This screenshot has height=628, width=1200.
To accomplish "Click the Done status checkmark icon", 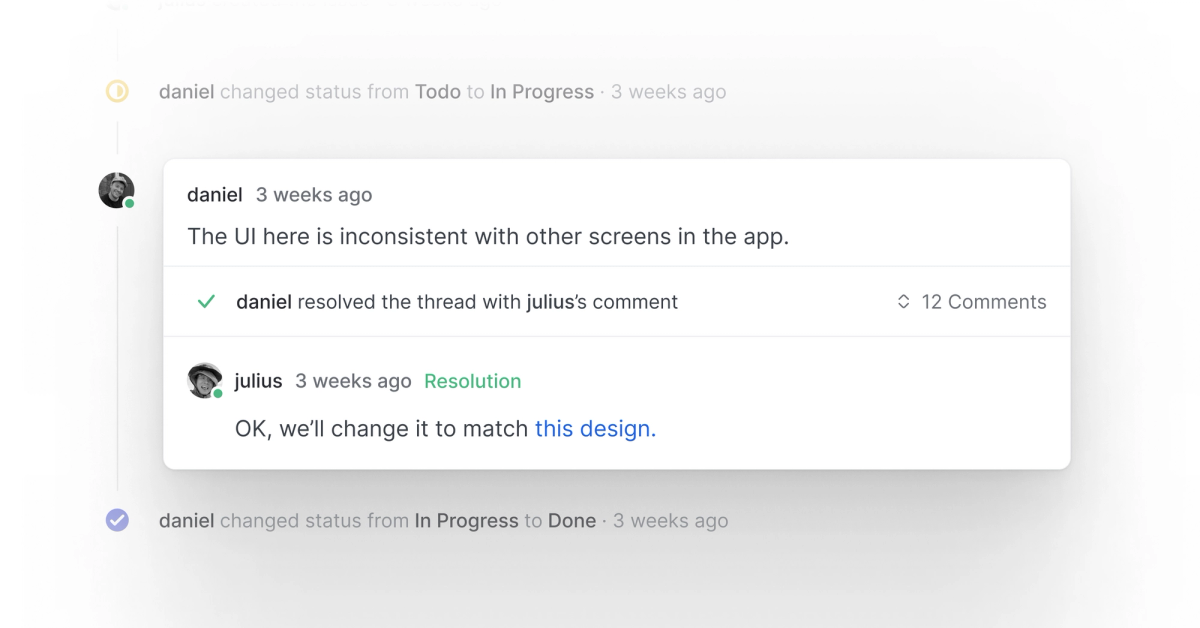I will (x=117, y=520).
